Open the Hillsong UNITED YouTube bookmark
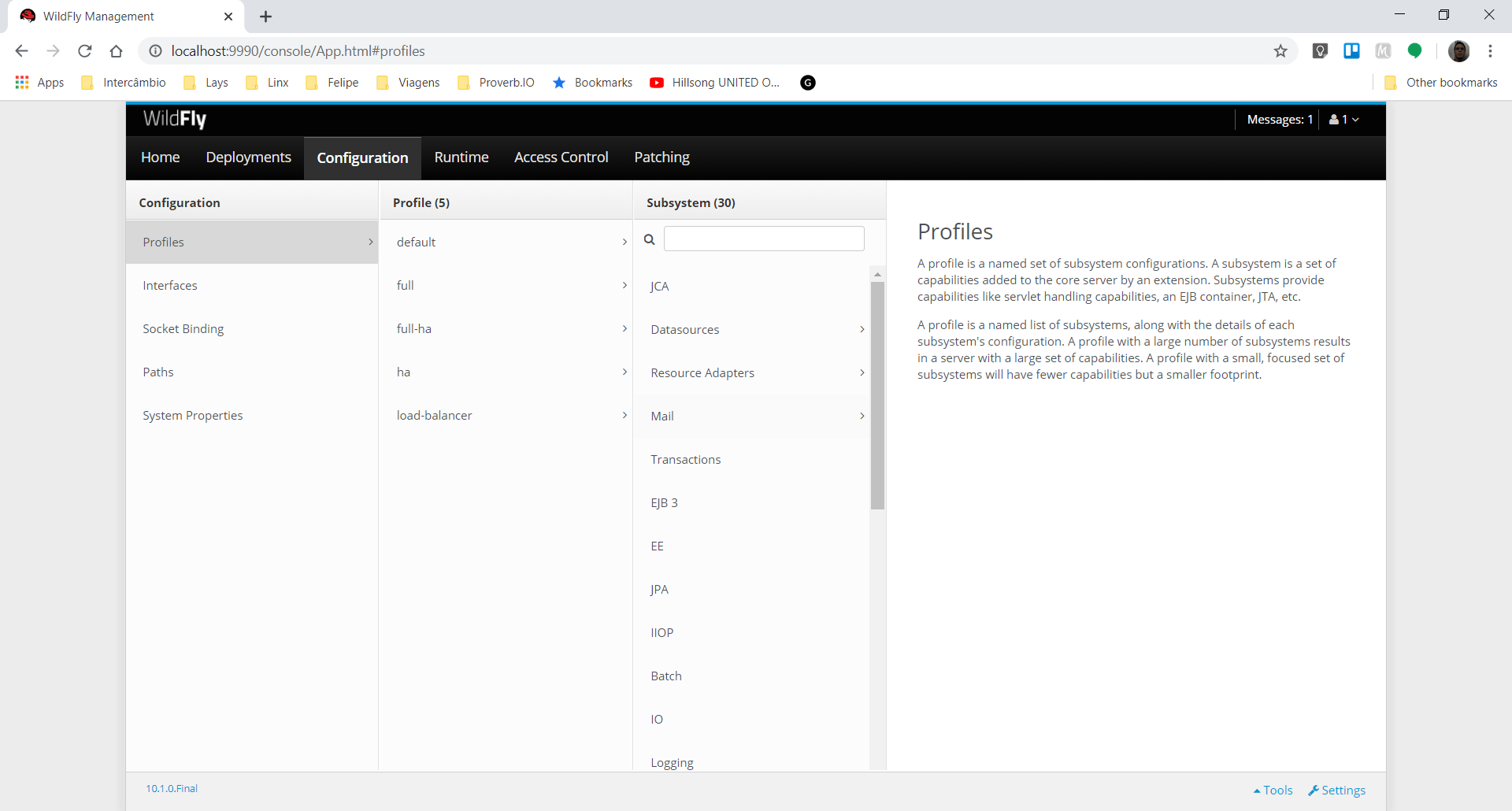This screenshot has height=811, width=1512. pos(714,83)
